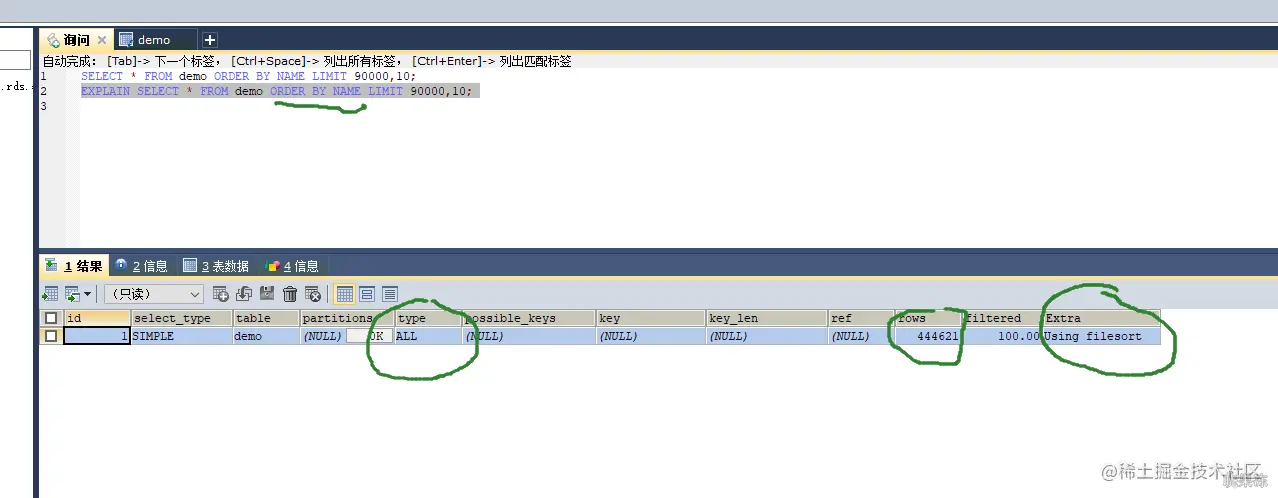Place cursor in SELECT query on line 1

click(x=248, y=76)
